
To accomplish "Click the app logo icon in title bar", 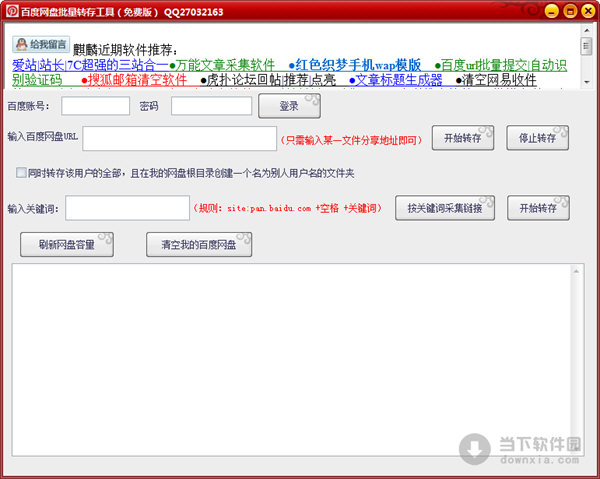I will click(x=12, y=11).
